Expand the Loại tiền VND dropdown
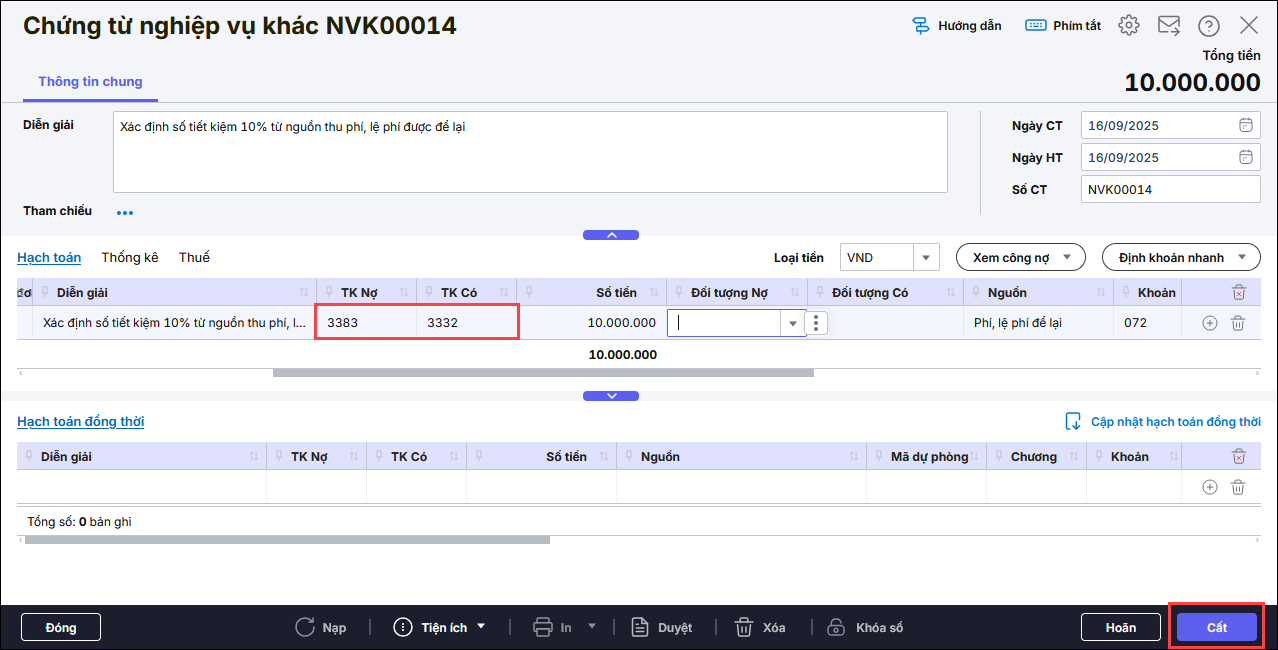This screenshot has width=1278, height=650. [x=926, y=258]
